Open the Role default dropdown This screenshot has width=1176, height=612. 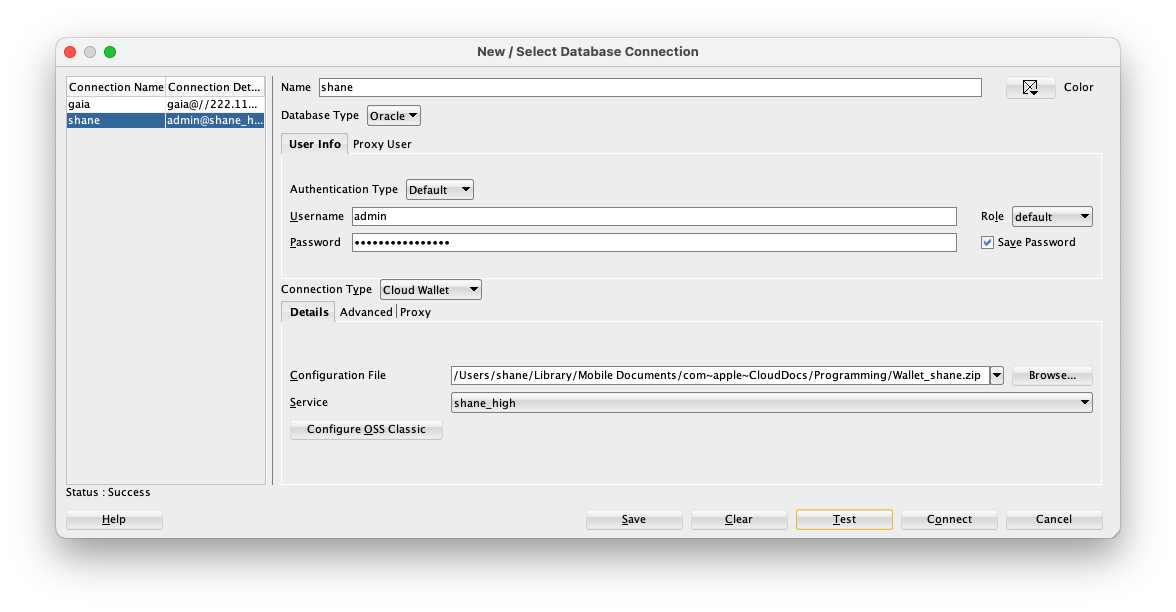[1052, 217]
